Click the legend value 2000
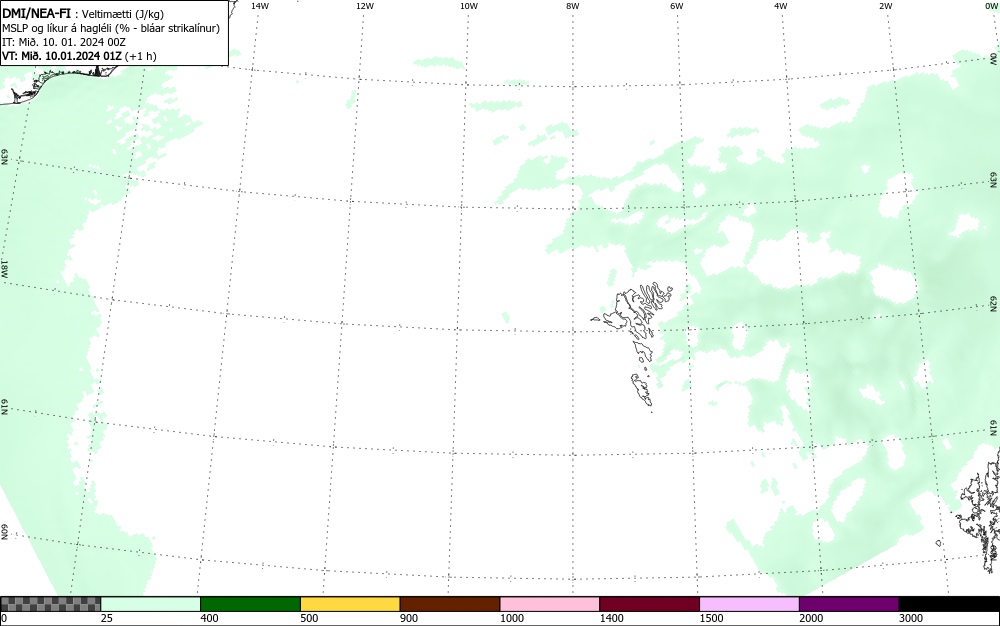The image size is (1000, 626). [811, 618]
